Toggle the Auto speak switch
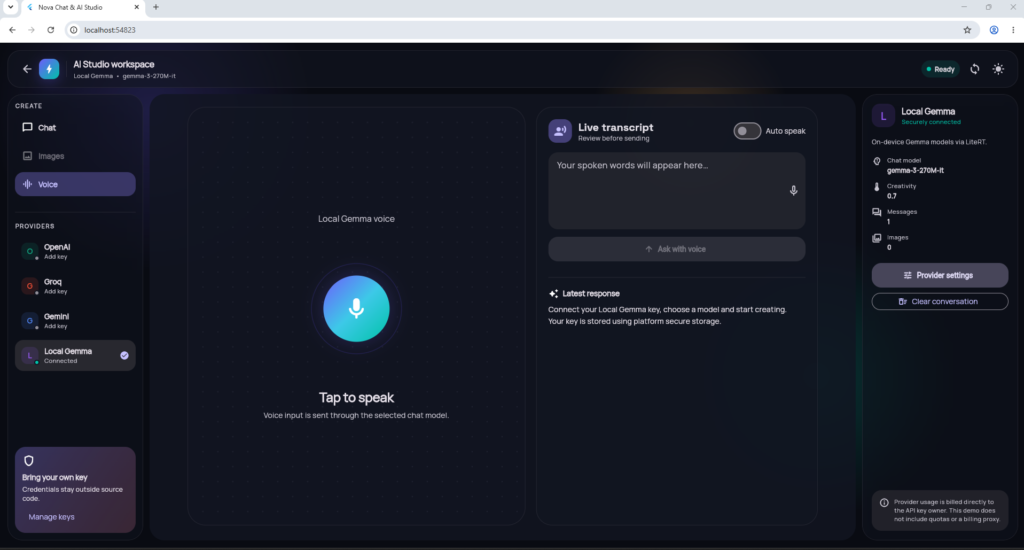Screen dimensions: 1024x550 coord(746,131)
